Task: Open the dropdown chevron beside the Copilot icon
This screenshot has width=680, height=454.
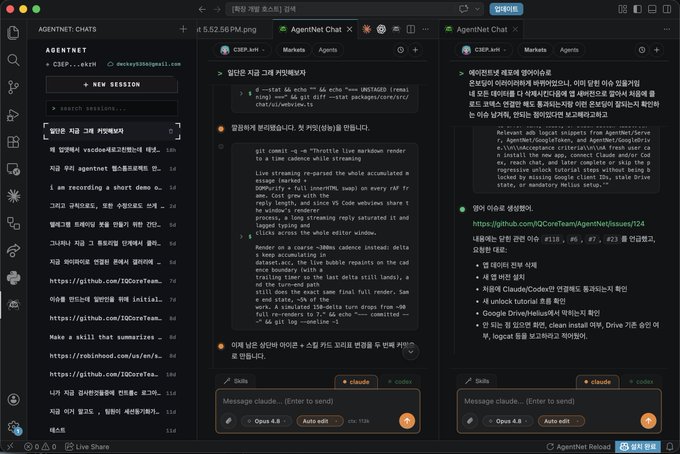Action: coord(477,9)
